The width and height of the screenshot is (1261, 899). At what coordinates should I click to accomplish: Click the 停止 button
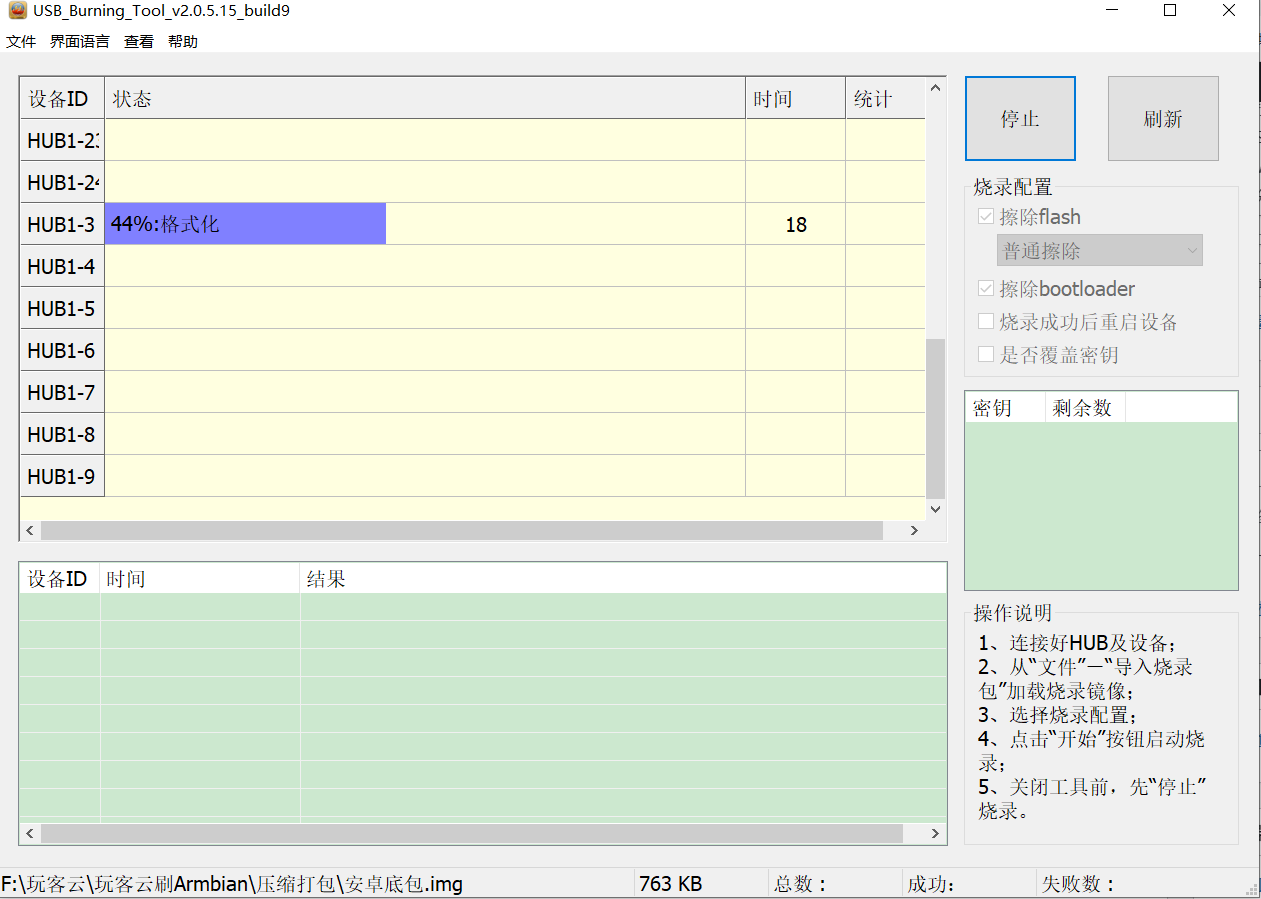point(1020,119)
